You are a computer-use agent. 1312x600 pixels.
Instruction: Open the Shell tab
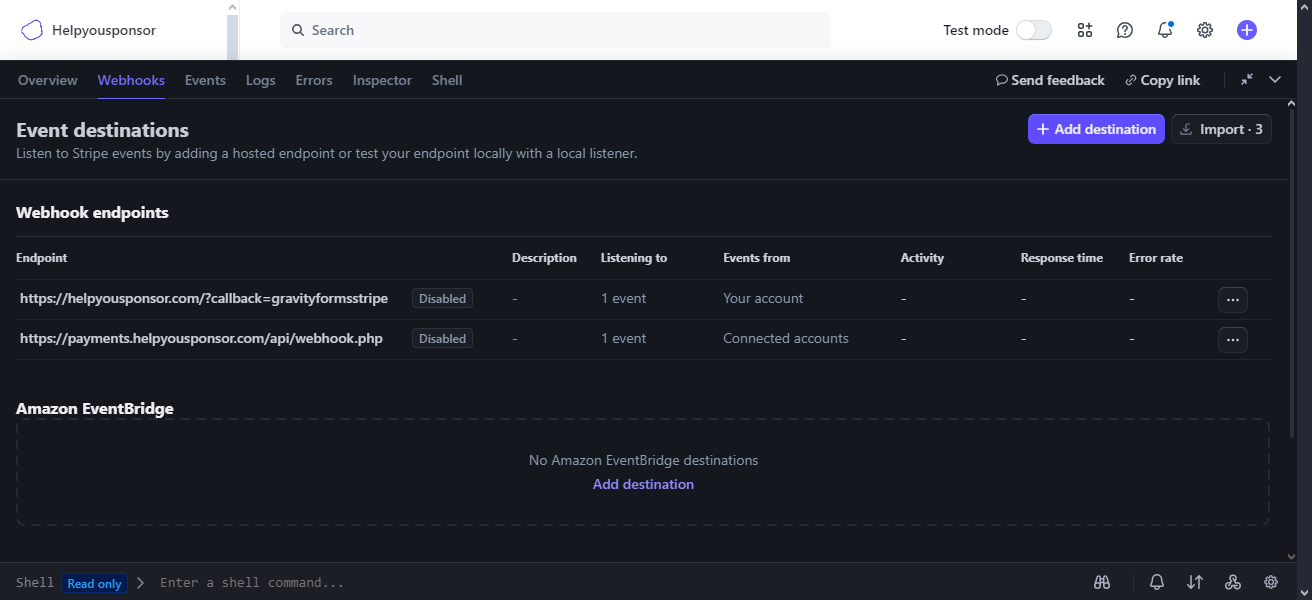[447, 80]
